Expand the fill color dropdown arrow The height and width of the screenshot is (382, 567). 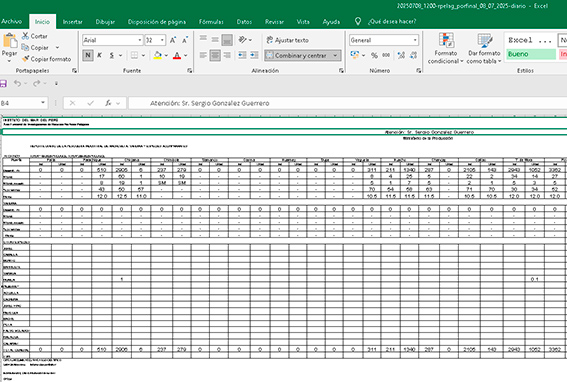click(x=166, y=55)
